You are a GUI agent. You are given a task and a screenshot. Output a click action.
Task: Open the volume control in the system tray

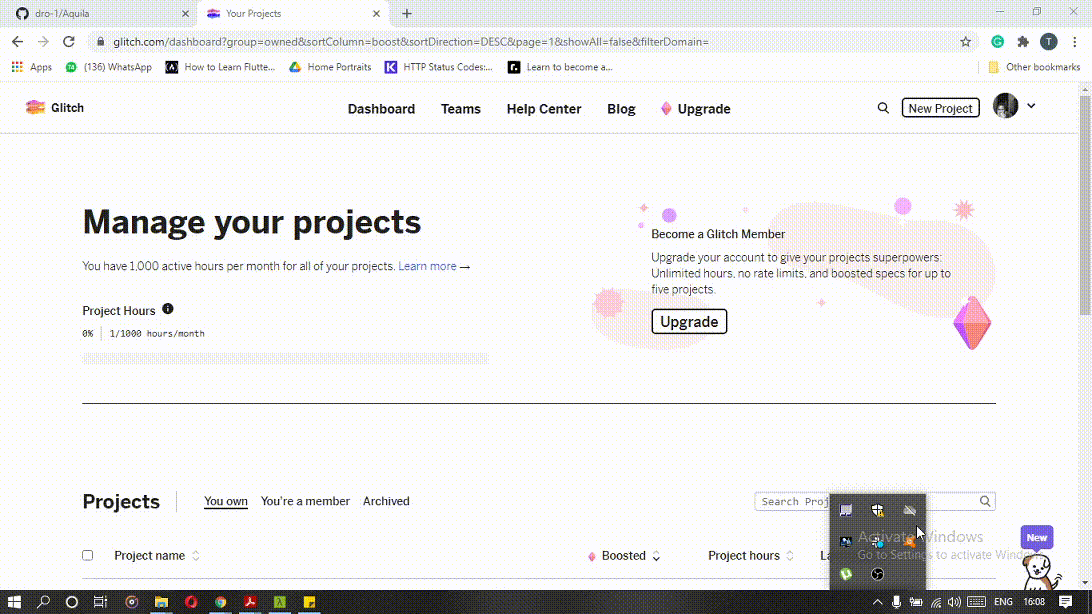[x=954, y=601]
